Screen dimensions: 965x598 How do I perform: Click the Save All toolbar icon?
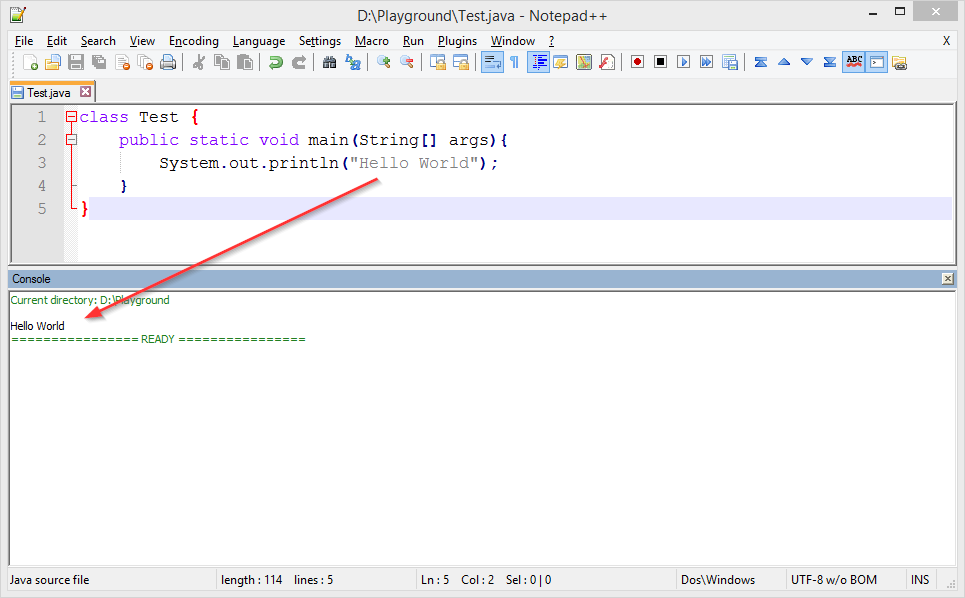pyautogui.click(x=99, y=62)
